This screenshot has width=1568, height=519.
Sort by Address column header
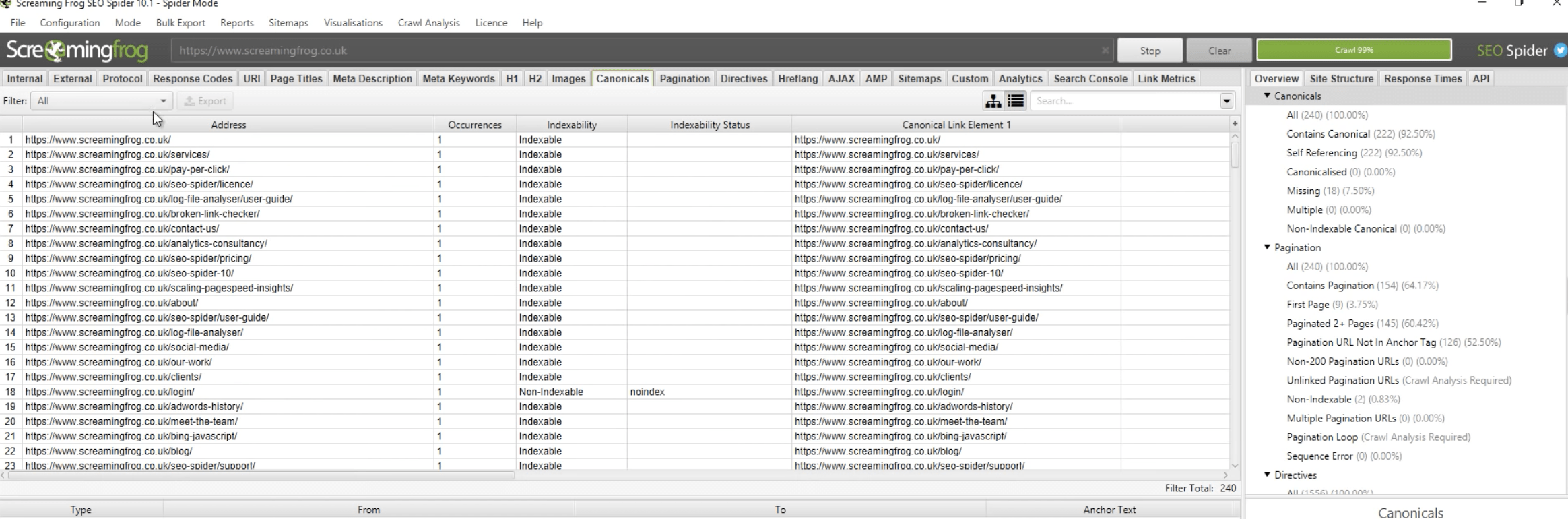click(x=228, y=125)
